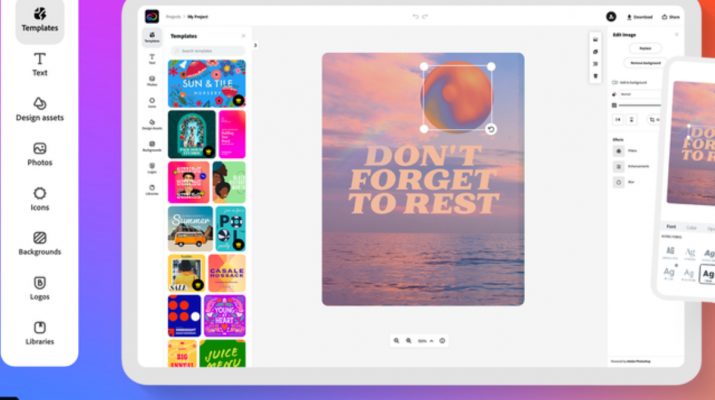
Task: Select Photos icon in the tablet's sidebar
Action: (152, 81)
